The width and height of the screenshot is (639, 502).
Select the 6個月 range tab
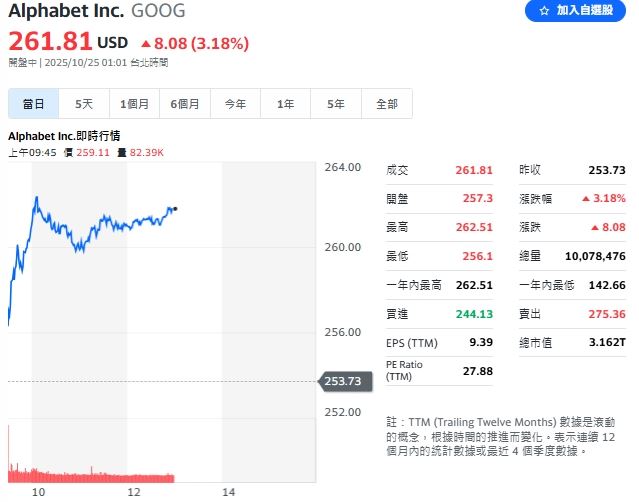(x=185, y=104)
